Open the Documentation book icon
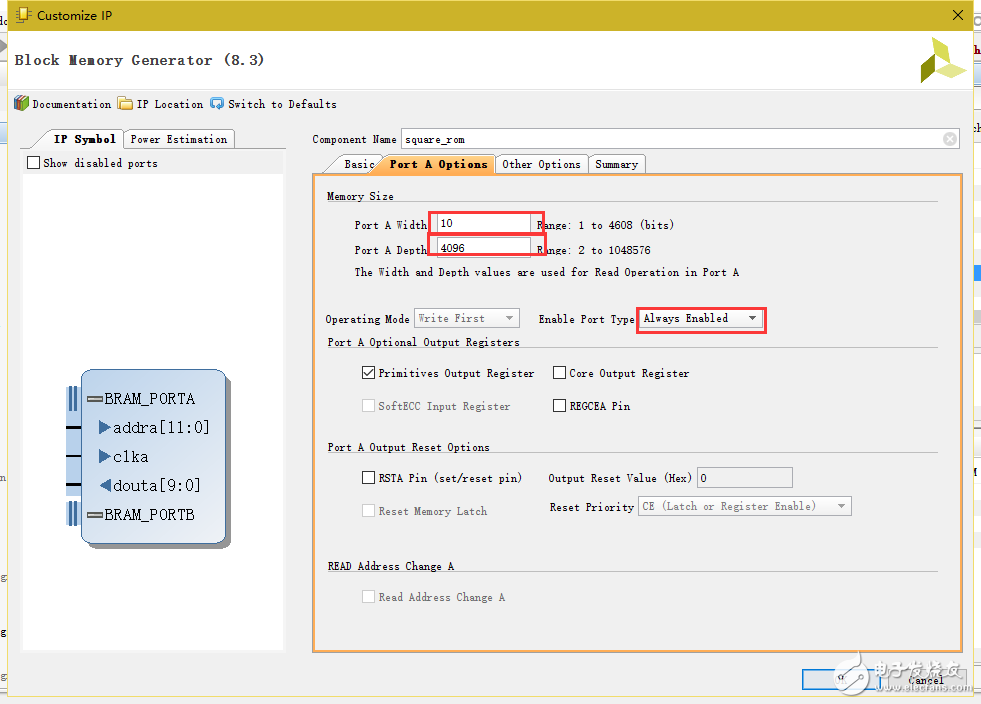 click(x=21, y=104)
